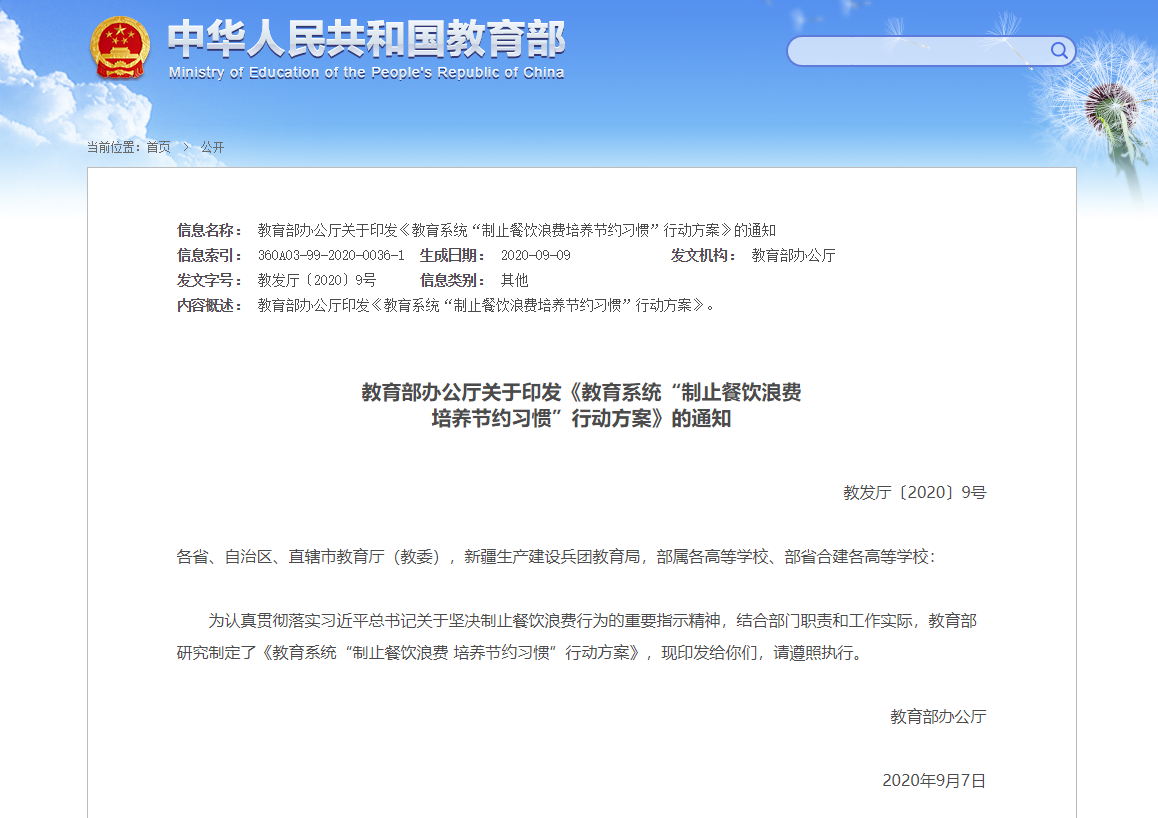Click the signature 教育部办公厅 under the paragraph
This screenshot has height=818, width=1158.
938,717
